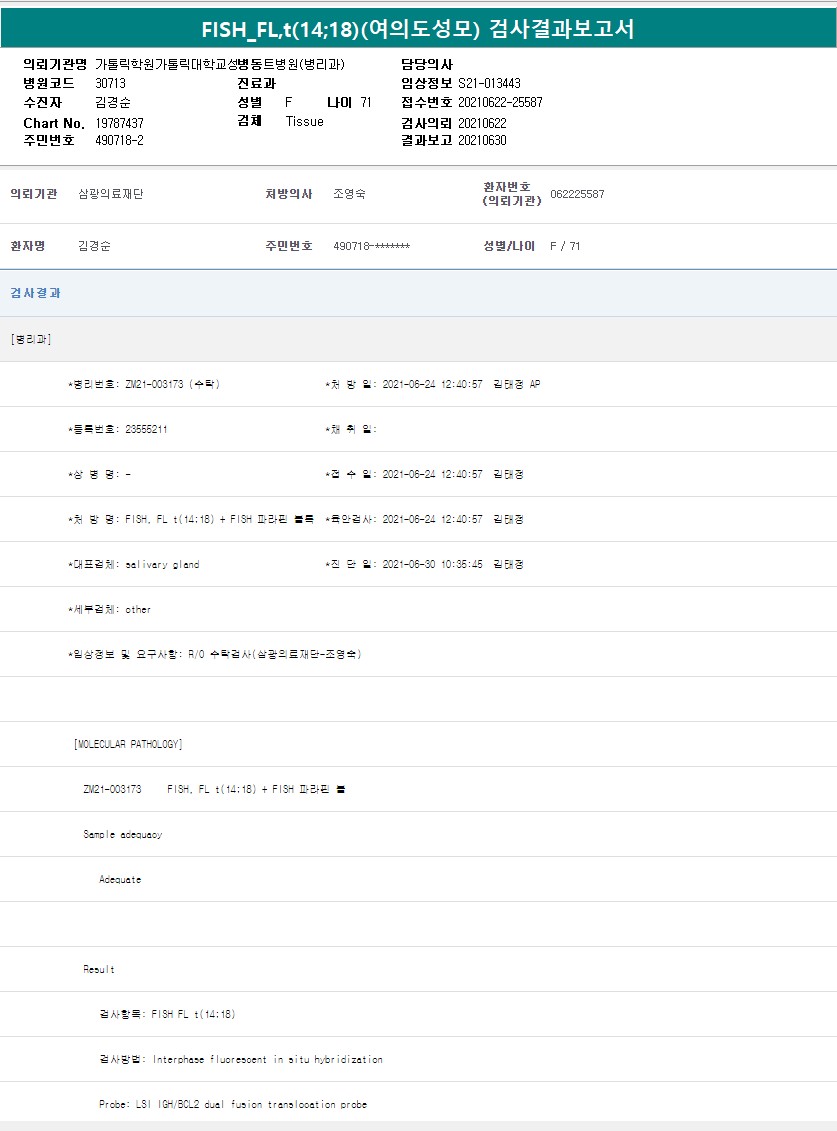Click the [MOLECULAR PATHOLOGY] heading
Screen dimensions: 837x1131
pyautogui.click(x=128, y=744)
